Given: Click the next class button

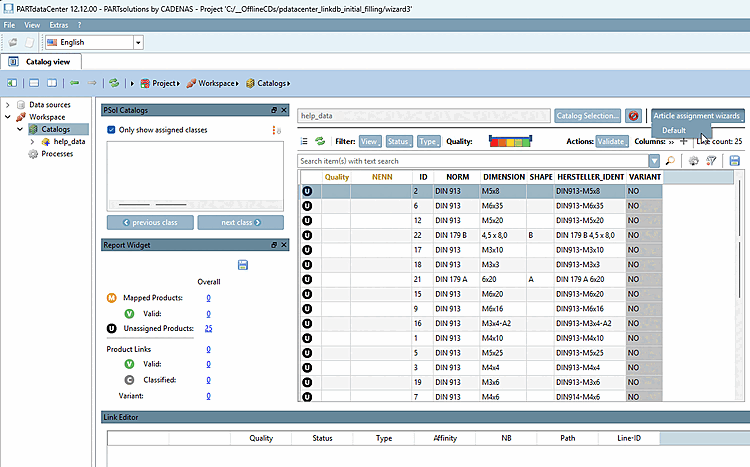Looking at the screenshot, I should pos(241,222).
